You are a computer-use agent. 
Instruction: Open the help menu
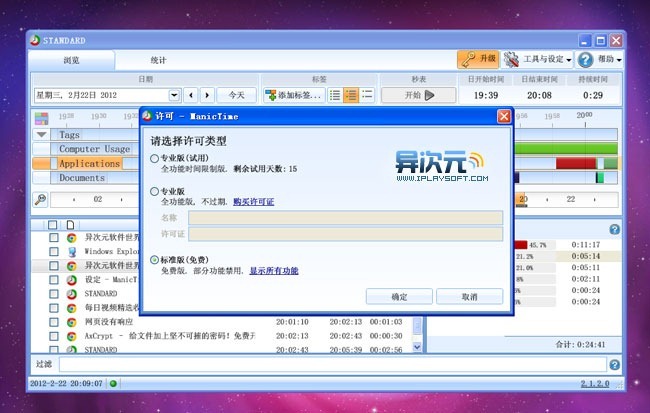pyautogui.click(x=599, y=60)
